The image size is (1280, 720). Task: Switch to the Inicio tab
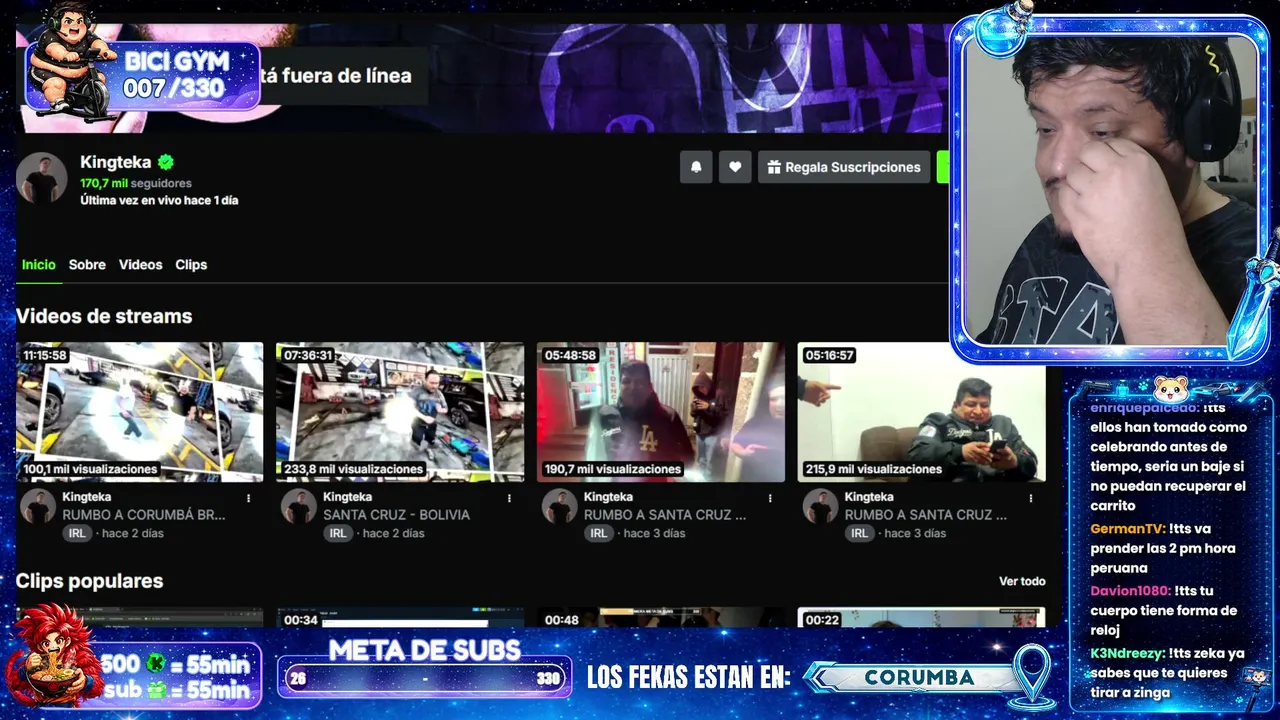coord(39,265)
